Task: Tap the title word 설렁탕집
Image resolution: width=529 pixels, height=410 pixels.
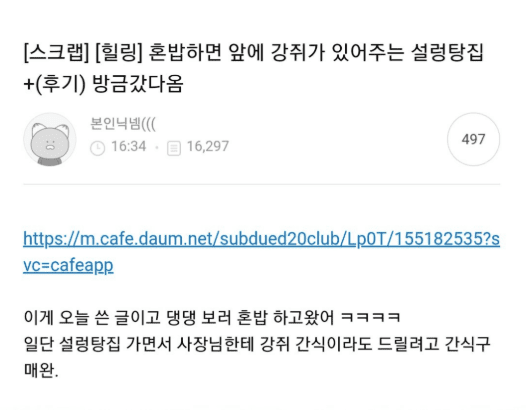Action: coord(448,53)
